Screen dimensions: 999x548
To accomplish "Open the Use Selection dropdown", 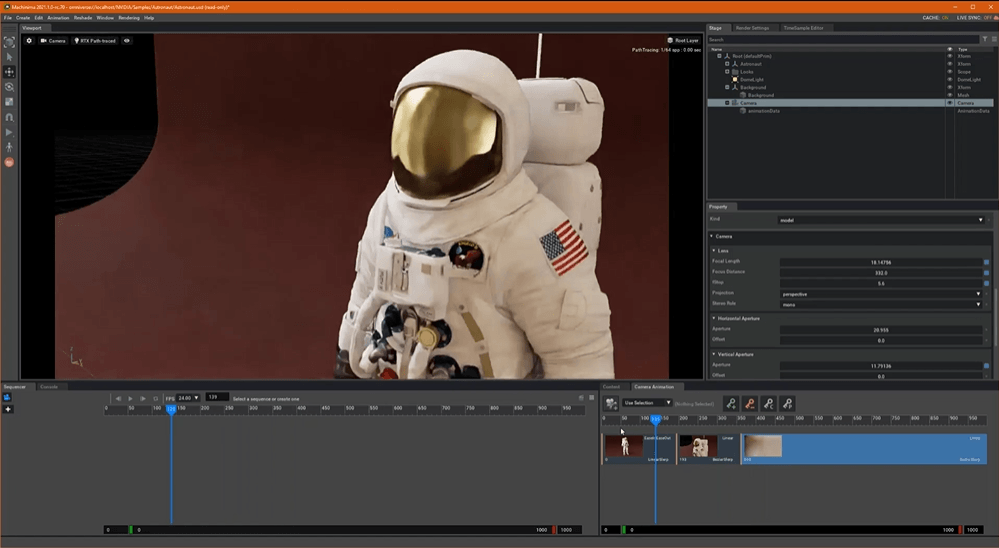I will pos(646,403).
